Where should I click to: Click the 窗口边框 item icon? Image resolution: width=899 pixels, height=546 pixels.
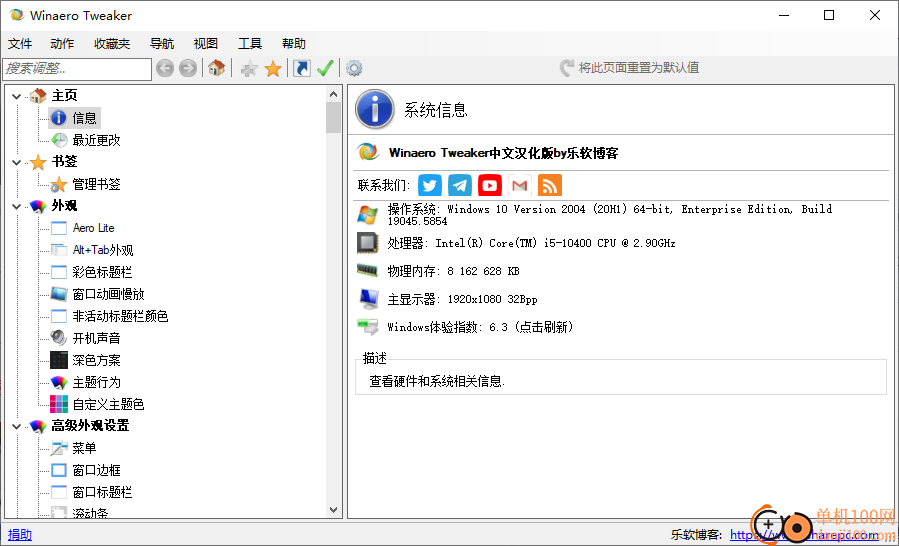(x=59, y=470)
